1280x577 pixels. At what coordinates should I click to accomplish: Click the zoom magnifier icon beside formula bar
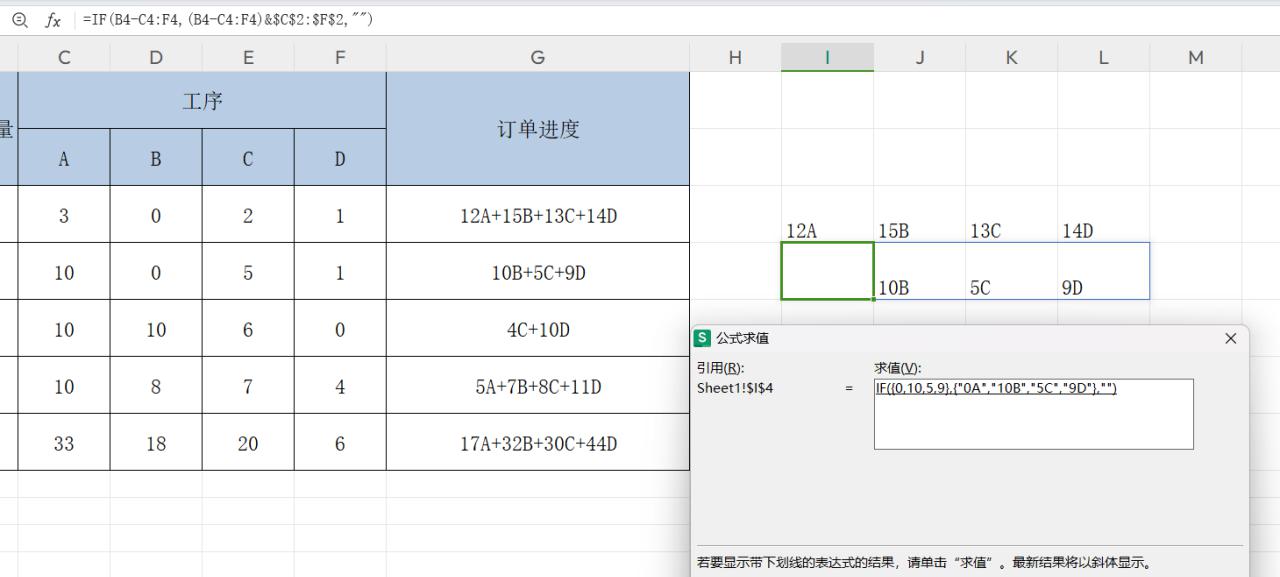point(19,20)
